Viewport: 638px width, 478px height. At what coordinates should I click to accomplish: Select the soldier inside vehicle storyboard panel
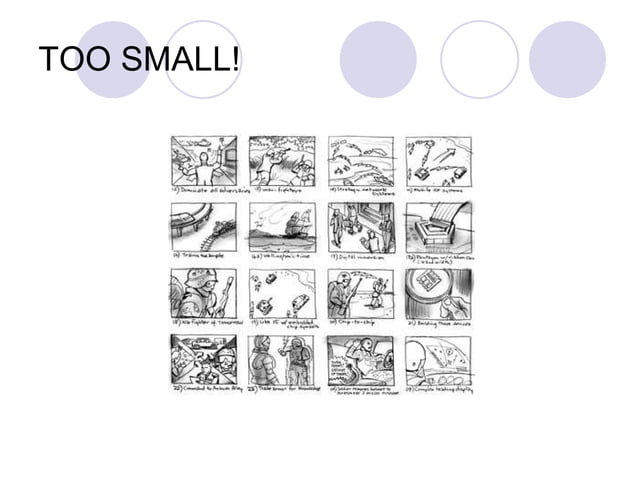[361, 361]
